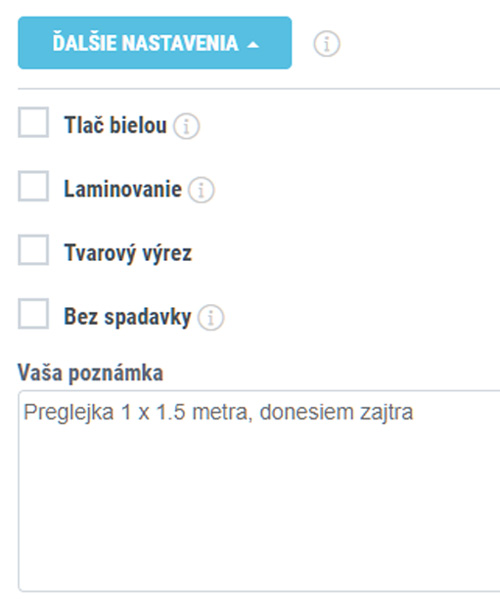The height and width of the screenshot is (614, 500).
Task: Click the Bez spadavky label
Action: (128, 316)
